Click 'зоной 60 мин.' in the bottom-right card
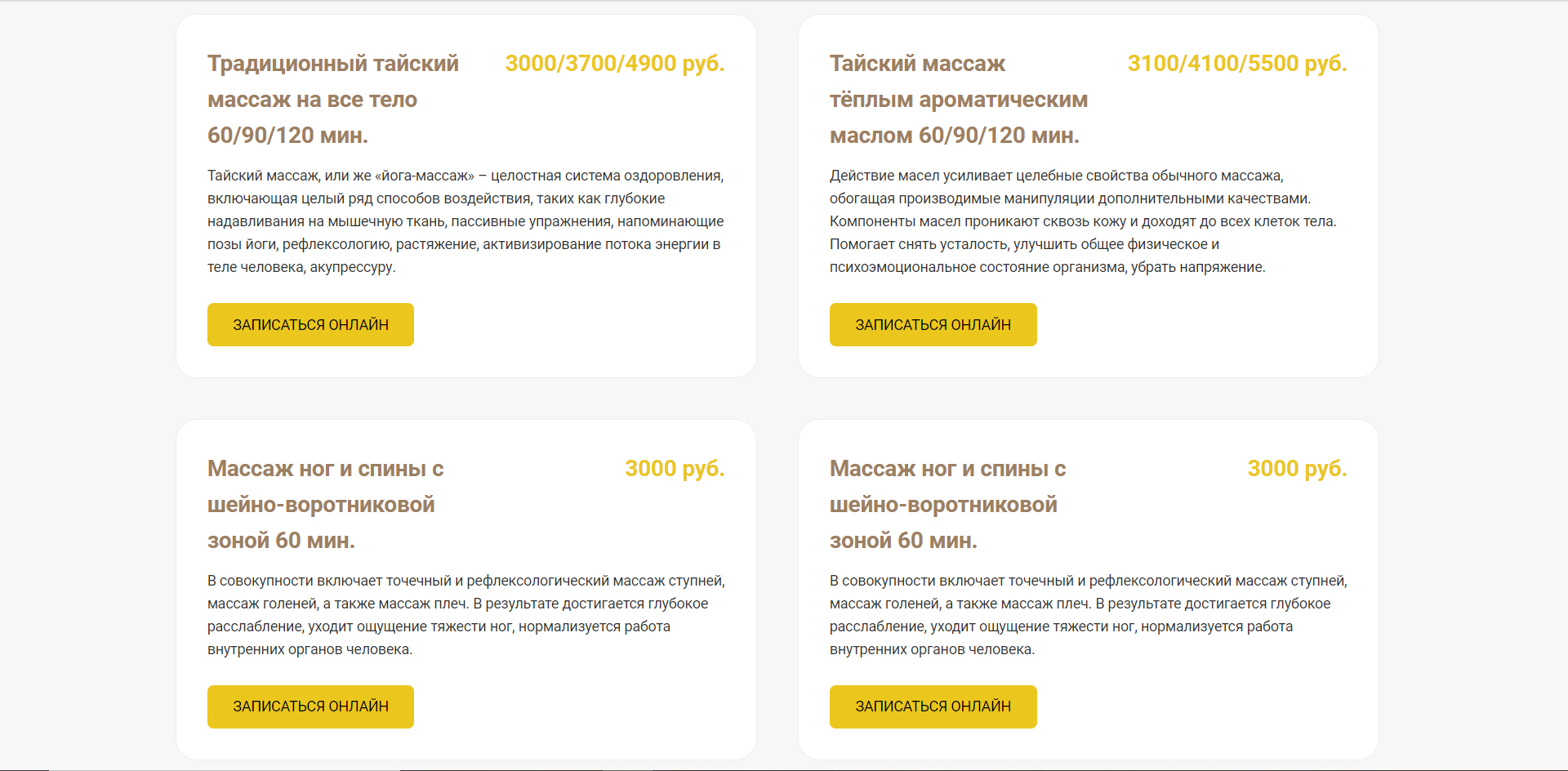 click(x=903, y=541)
